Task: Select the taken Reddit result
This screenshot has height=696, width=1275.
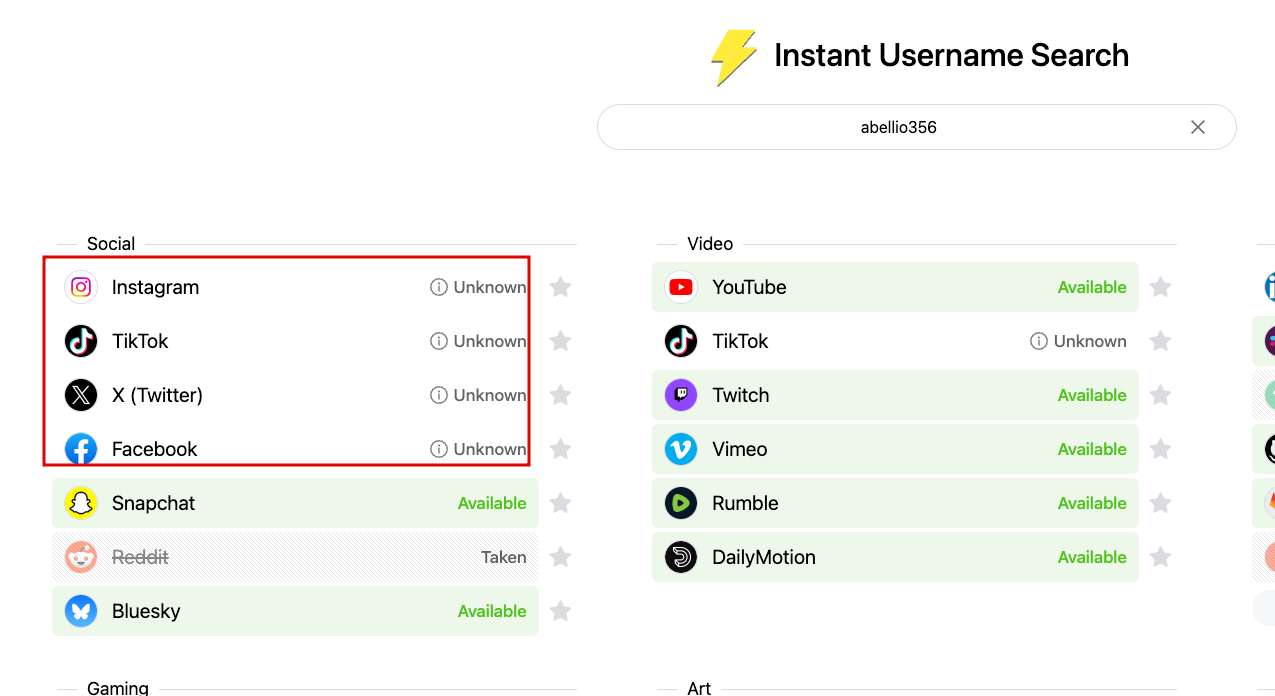Action: click(295, 557)
